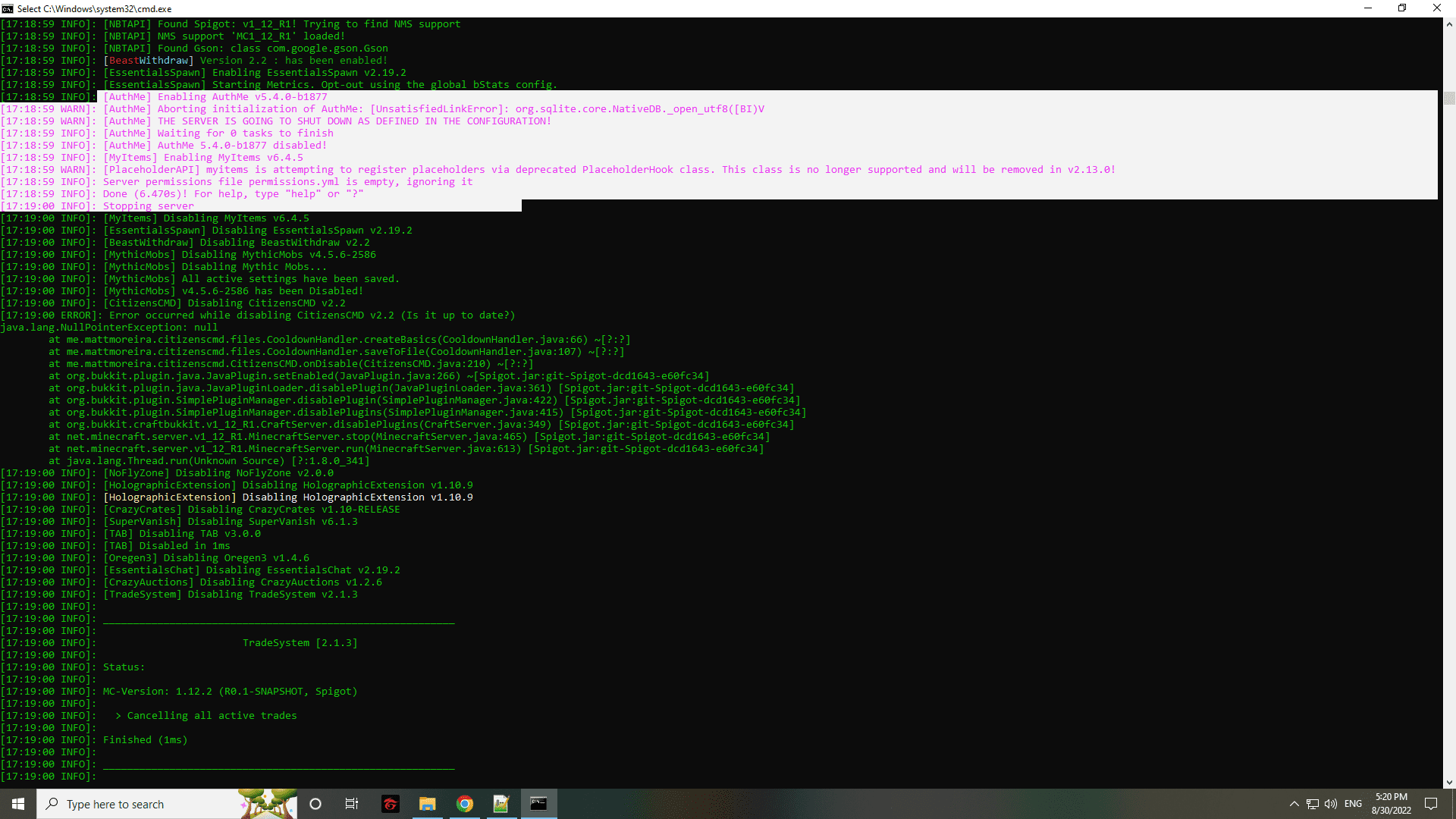Open the notification center icon
Screen dimensions: 1456x819
tap(1431, 804)
